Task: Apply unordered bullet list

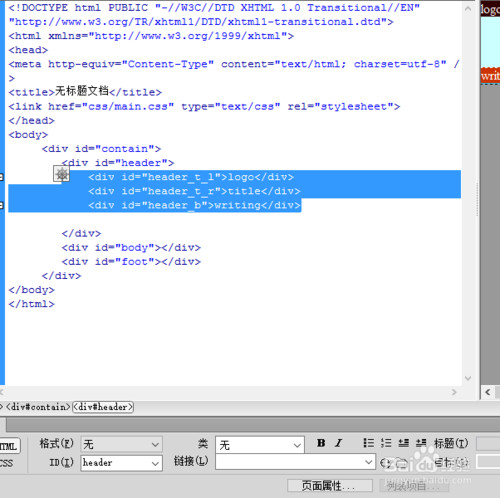Action: pos(368,443)
